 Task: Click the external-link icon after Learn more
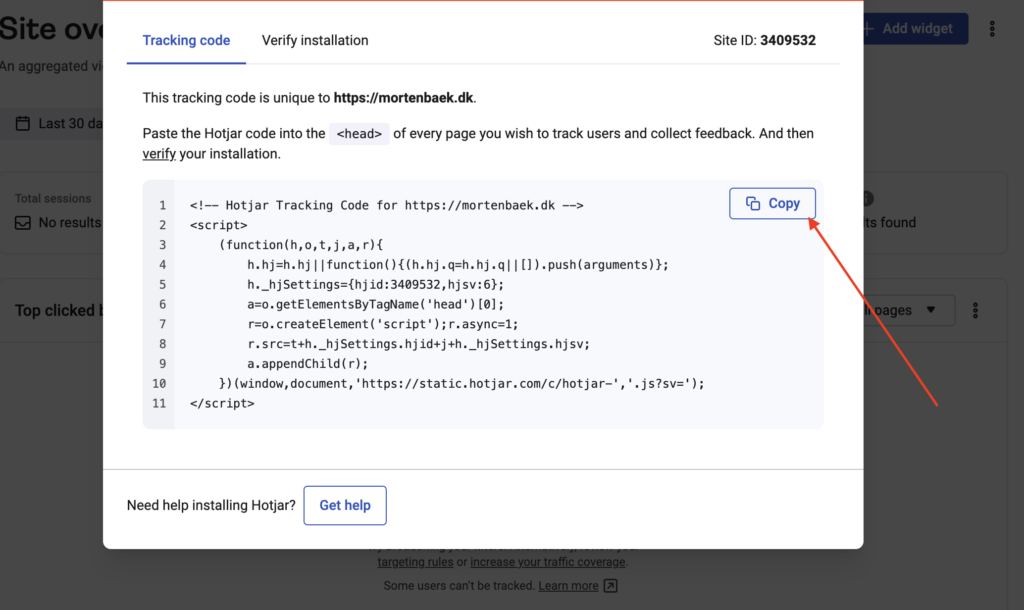click(x=611, y=586)
